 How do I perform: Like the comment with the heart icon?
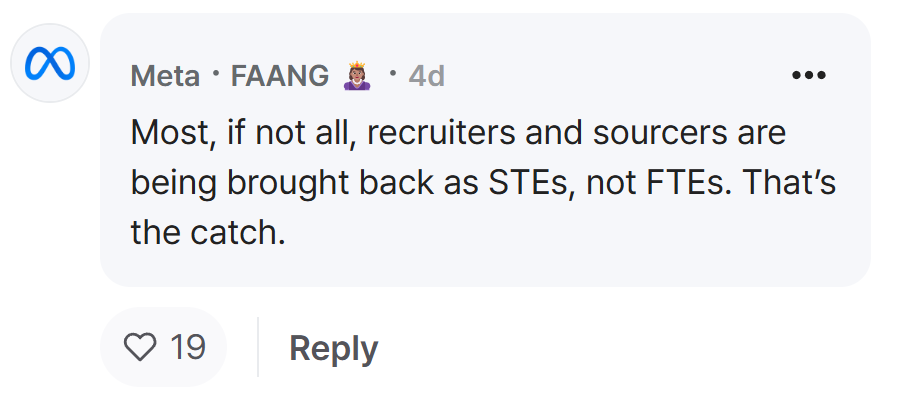[x=140, y=347]
